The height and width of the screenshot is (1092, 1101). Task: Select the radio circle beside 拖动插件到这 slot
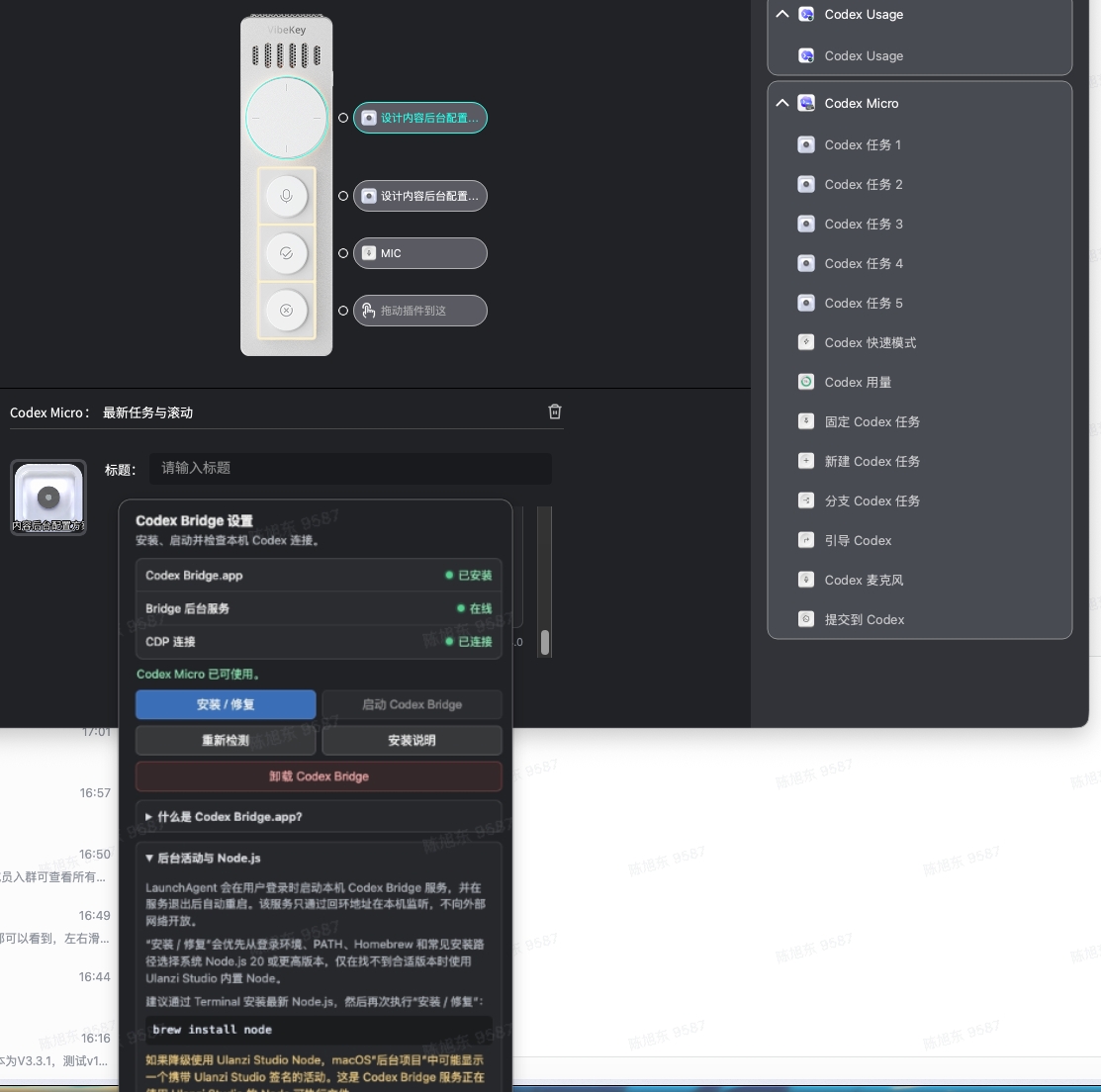[x=342, y=311]
